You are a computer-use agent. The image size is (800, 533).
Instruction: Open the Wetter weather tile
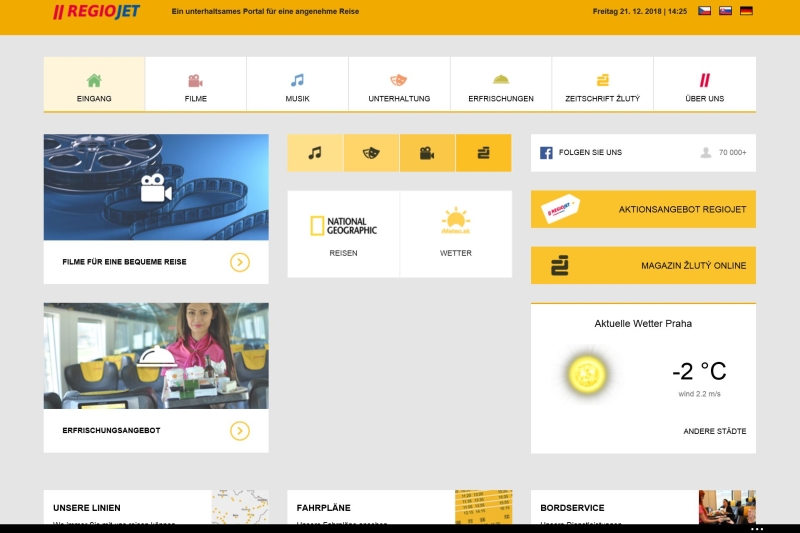pyautogui.click(x=456, y=234)
